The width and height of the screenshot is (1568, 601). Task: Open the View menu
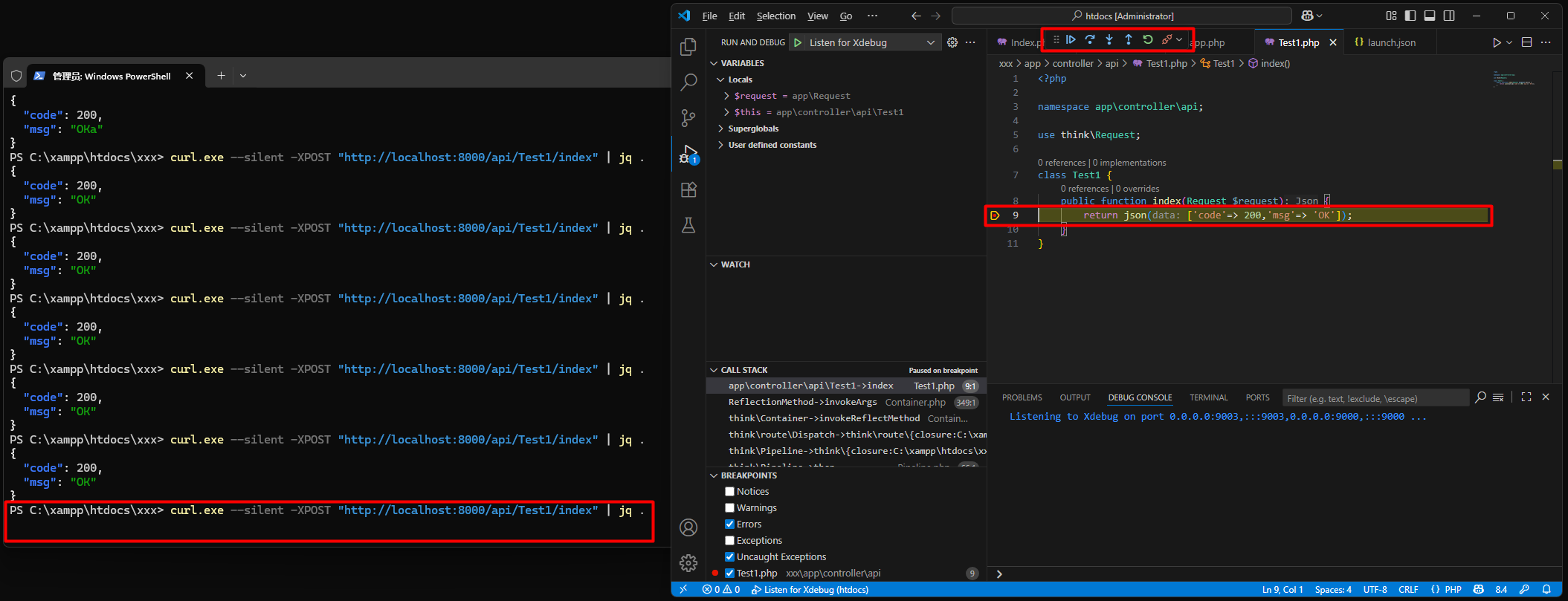818,16
